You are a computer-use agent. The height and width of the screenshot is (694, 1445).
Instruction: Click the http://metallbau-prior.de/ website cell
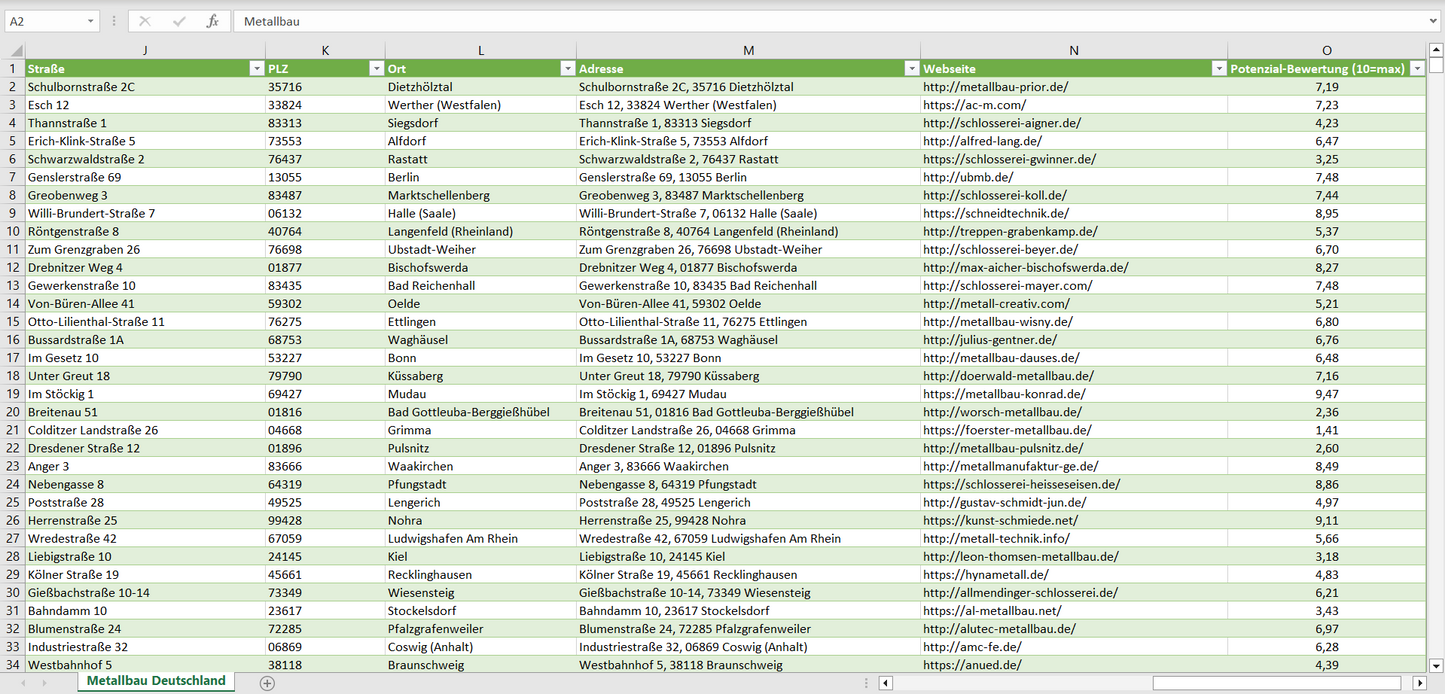pyautogui.click(x=995, y=87)
